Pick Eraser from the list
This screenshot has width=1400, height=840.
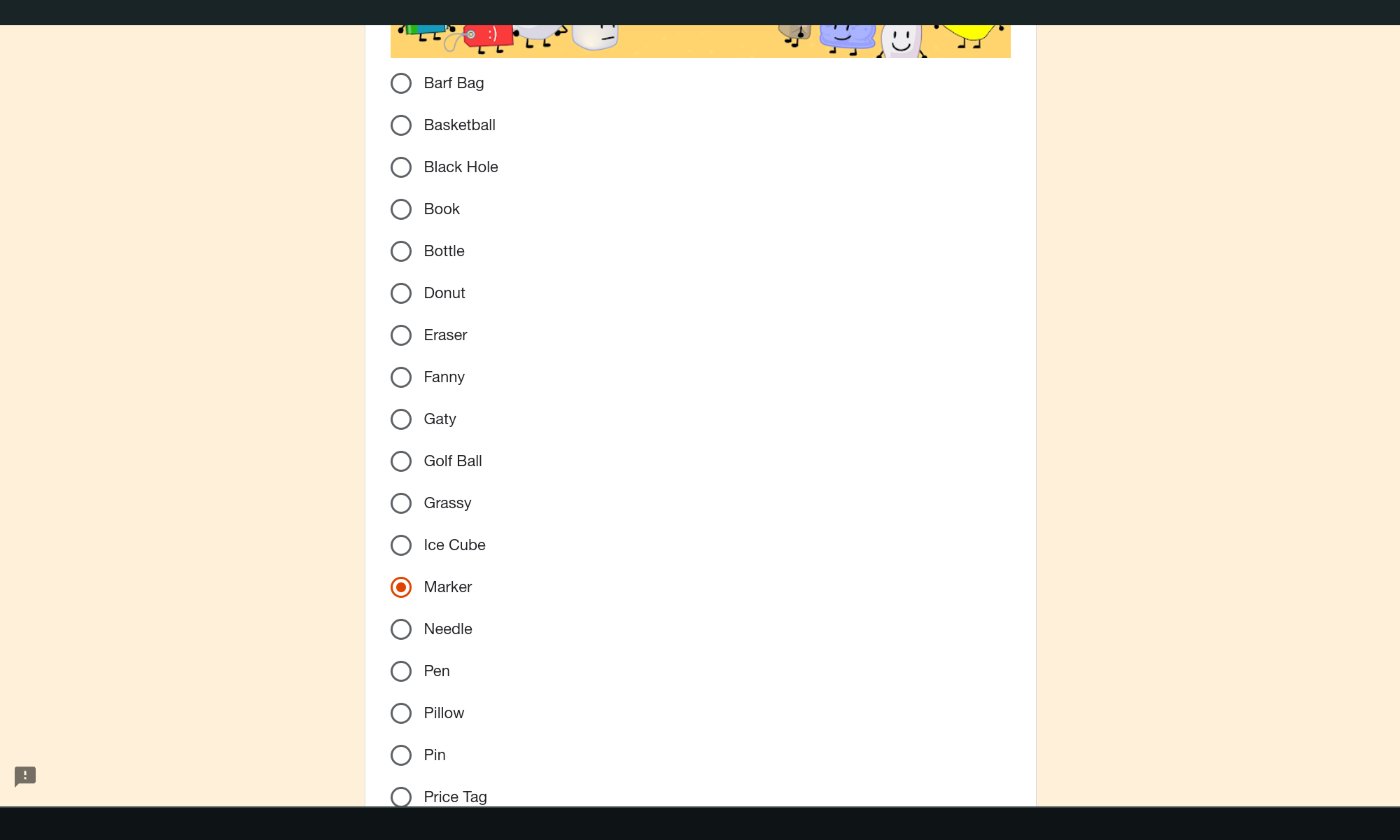coord(401,335)
